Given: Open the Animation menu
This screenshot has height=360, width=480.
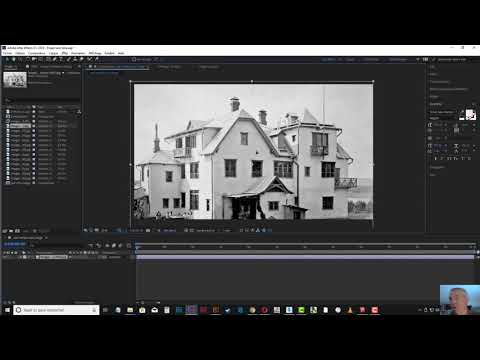Looking at the screenshot, I should coord(78,53).
